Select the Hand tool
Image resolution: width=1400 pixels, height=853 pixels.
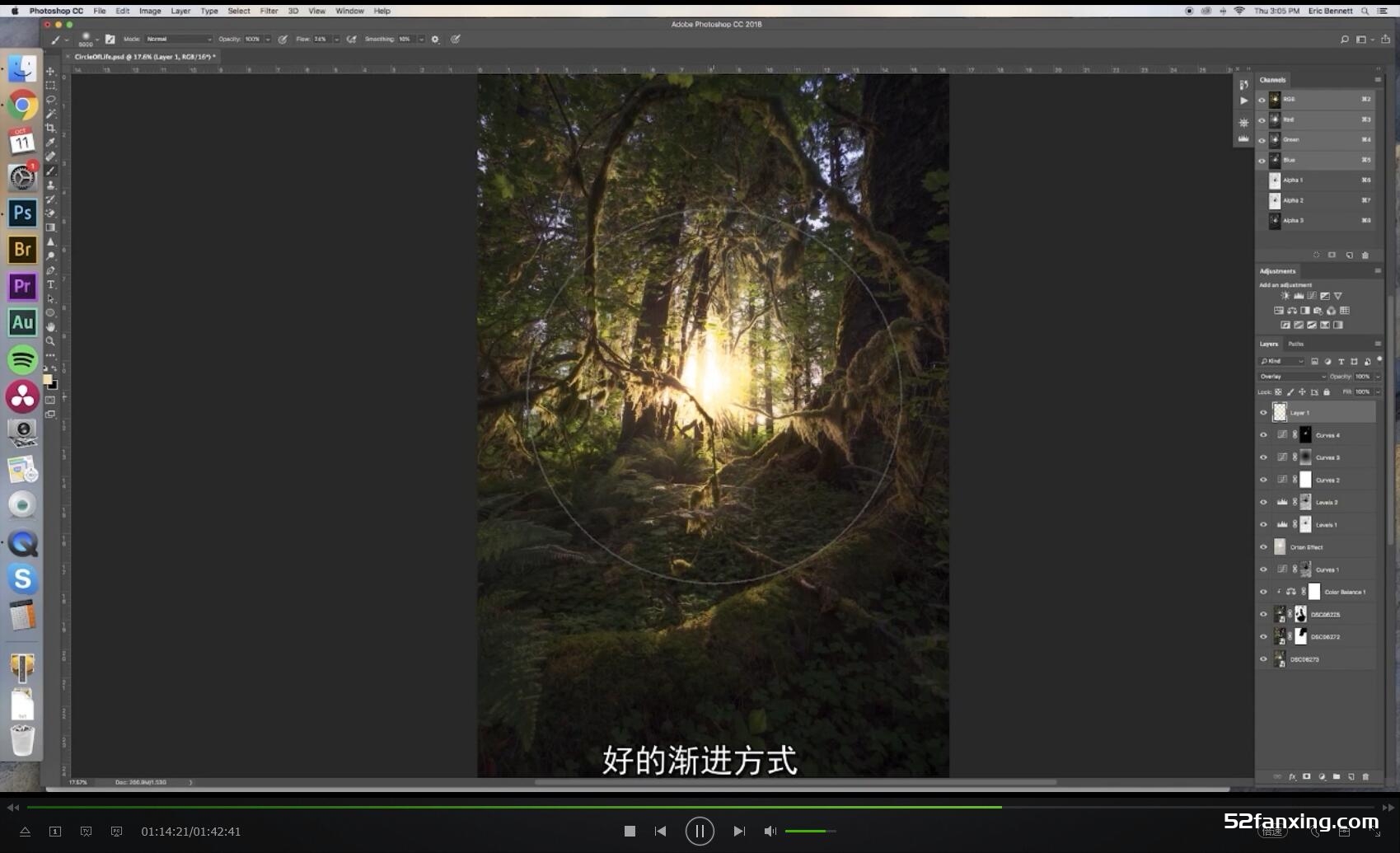coord(50,327)
